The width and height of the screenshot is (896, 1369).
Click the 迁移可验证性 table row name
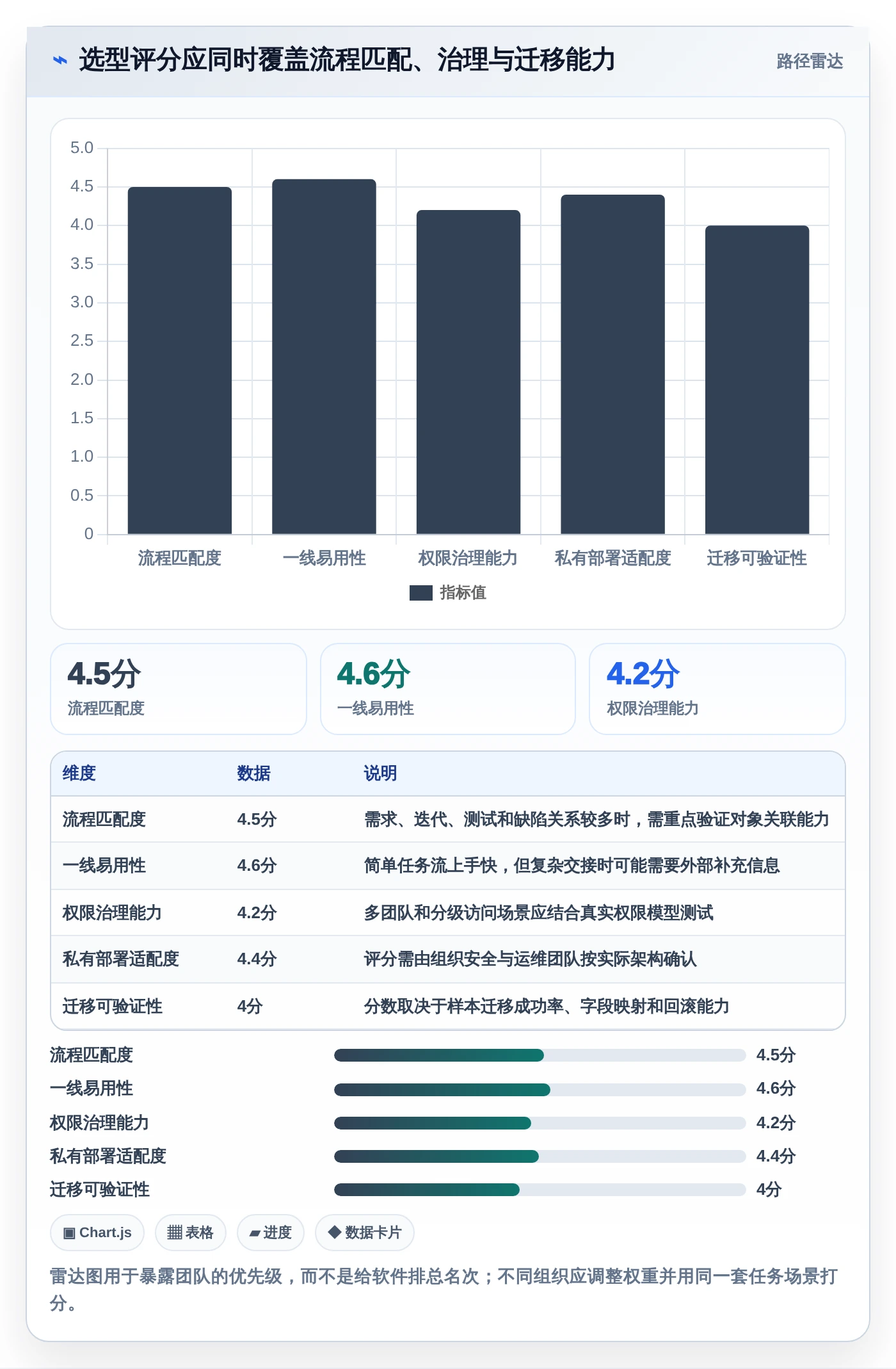112,1007
